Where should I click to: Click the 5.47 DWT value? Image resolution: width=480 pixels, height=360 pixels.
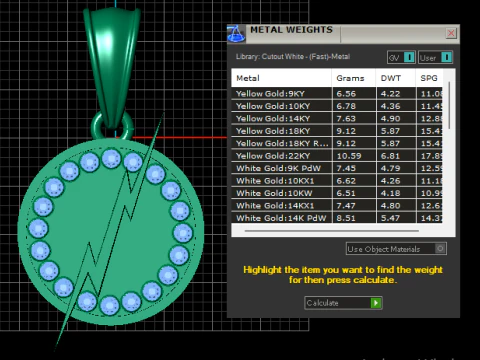pos(390,218)
